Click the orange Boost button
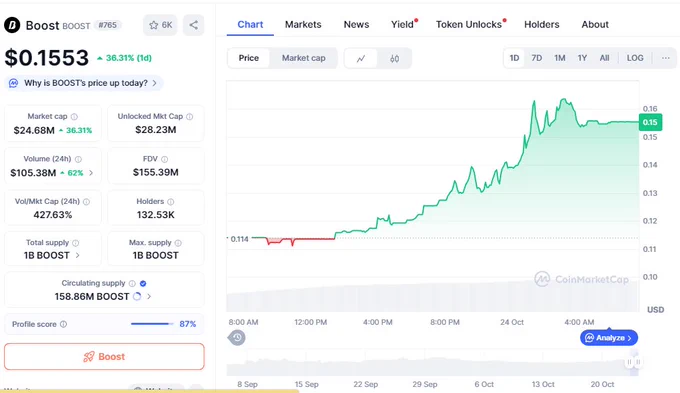Screen dimensions: 680x393 (104, 357)
